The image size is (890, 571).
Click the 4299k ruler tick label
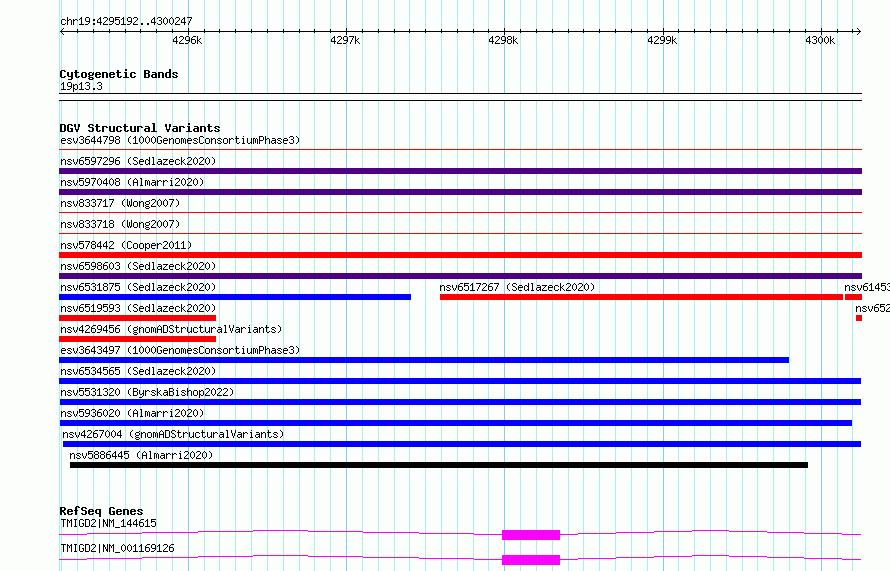tap(662, 40)
